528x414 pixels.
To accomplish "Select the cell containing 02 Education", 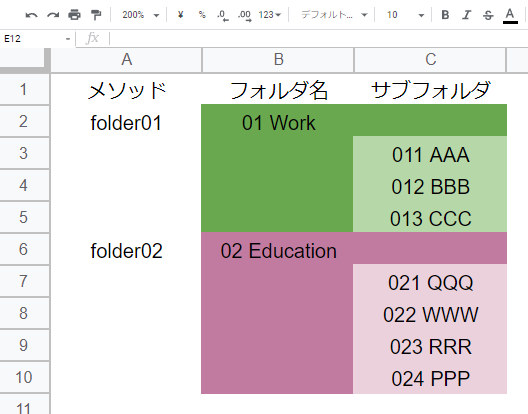I will click(x=278, y=251).
